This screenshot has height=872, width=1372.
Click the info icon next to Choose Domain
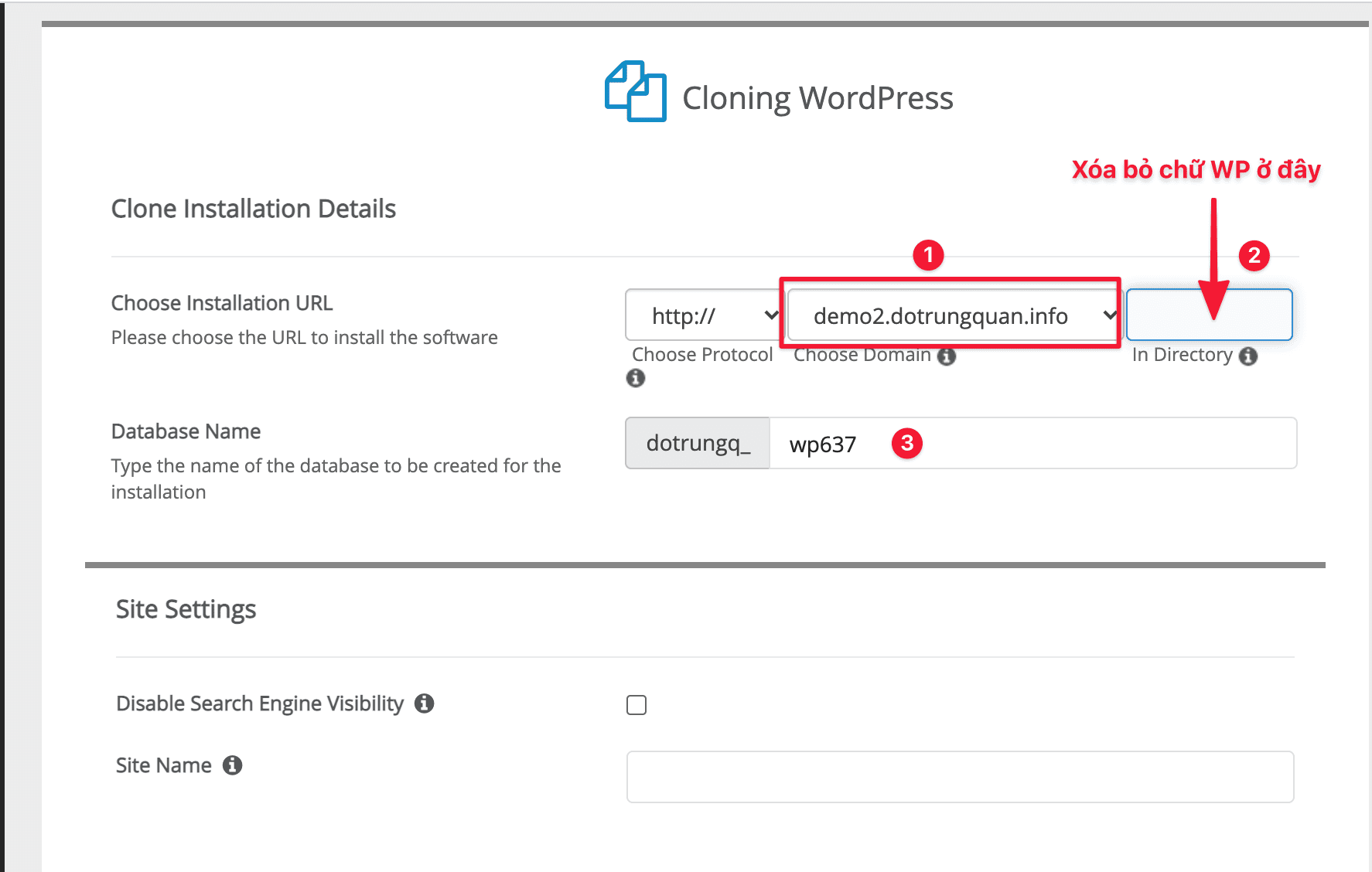947,356
